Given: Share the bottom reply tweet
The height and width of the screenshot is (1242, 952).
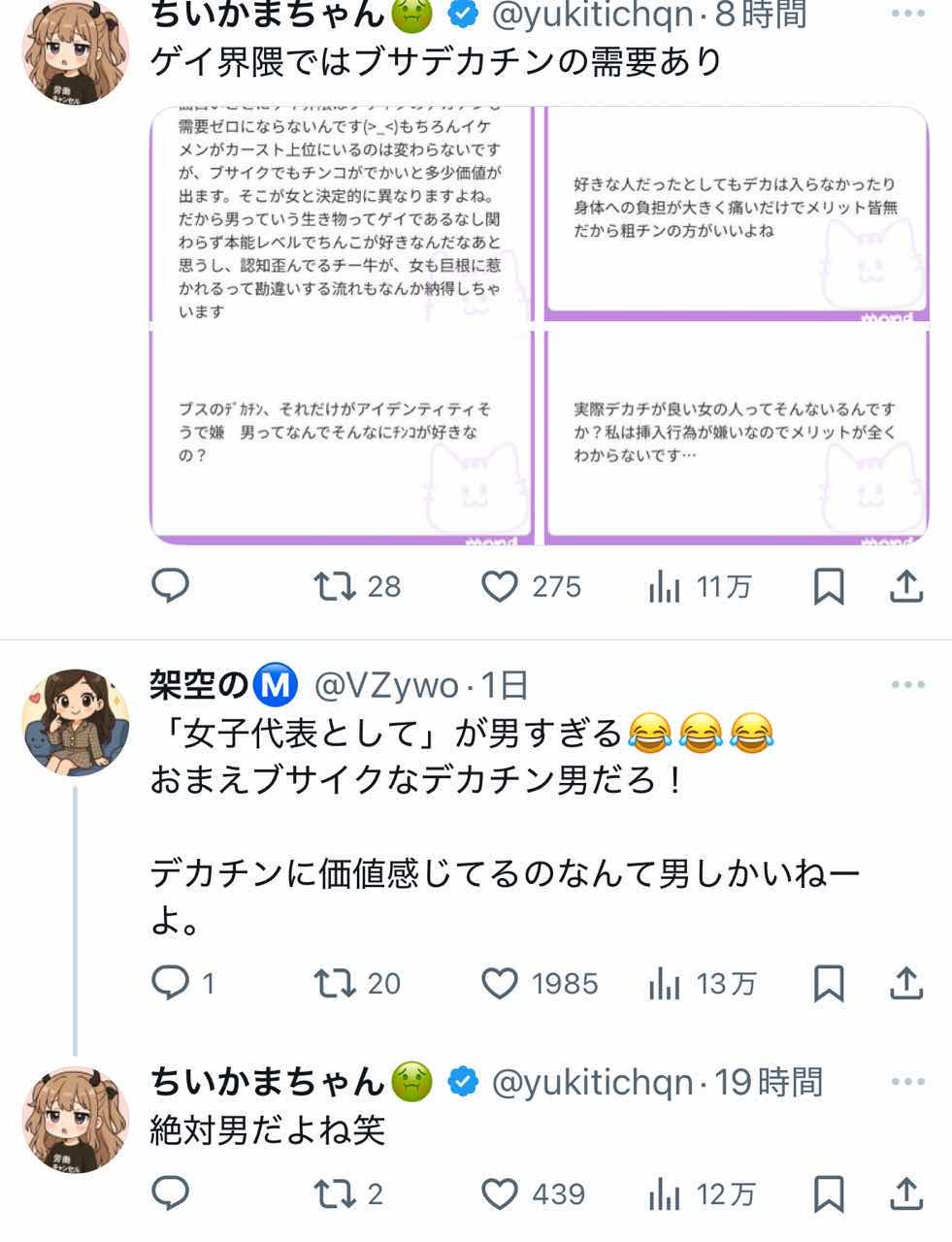Looking at the screenshot, I should point(905,1193).
